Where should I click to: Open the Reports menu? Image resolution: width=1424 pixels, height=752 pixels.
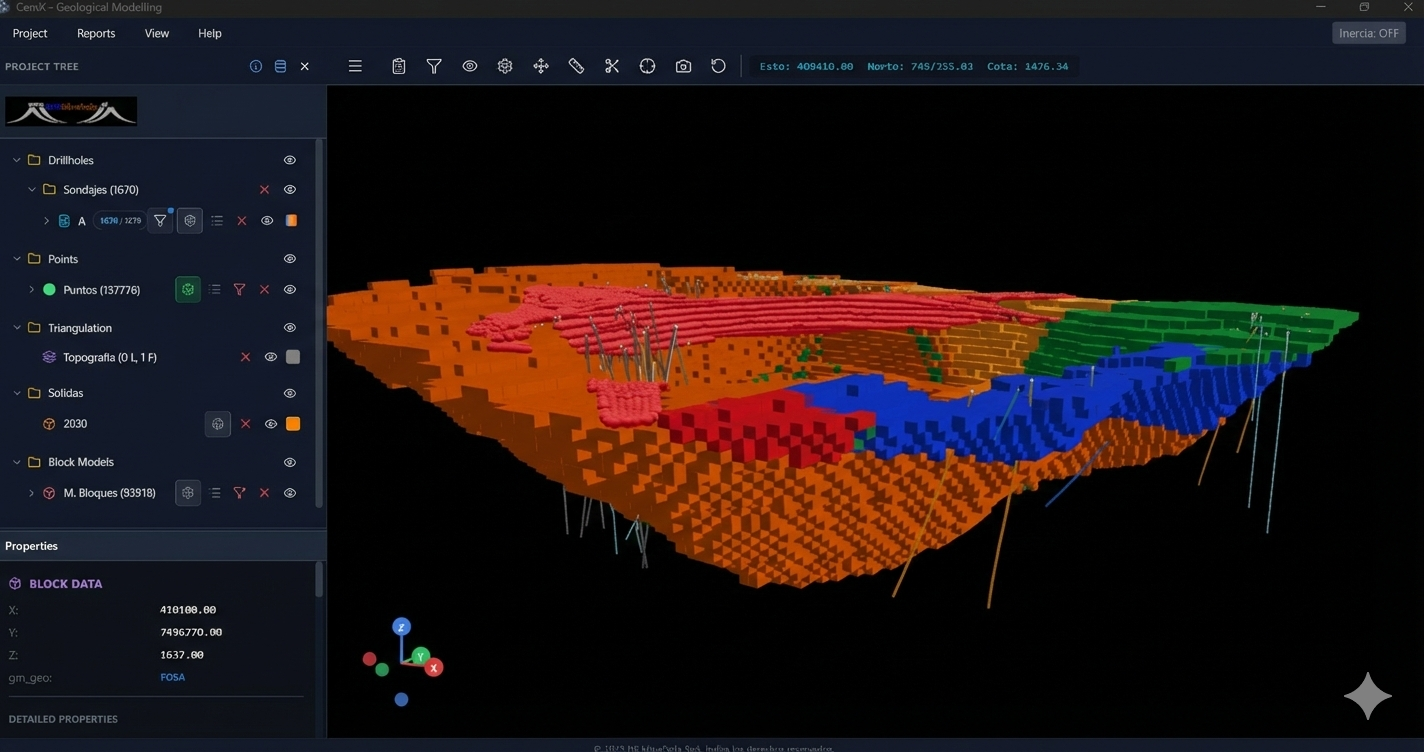96,33
